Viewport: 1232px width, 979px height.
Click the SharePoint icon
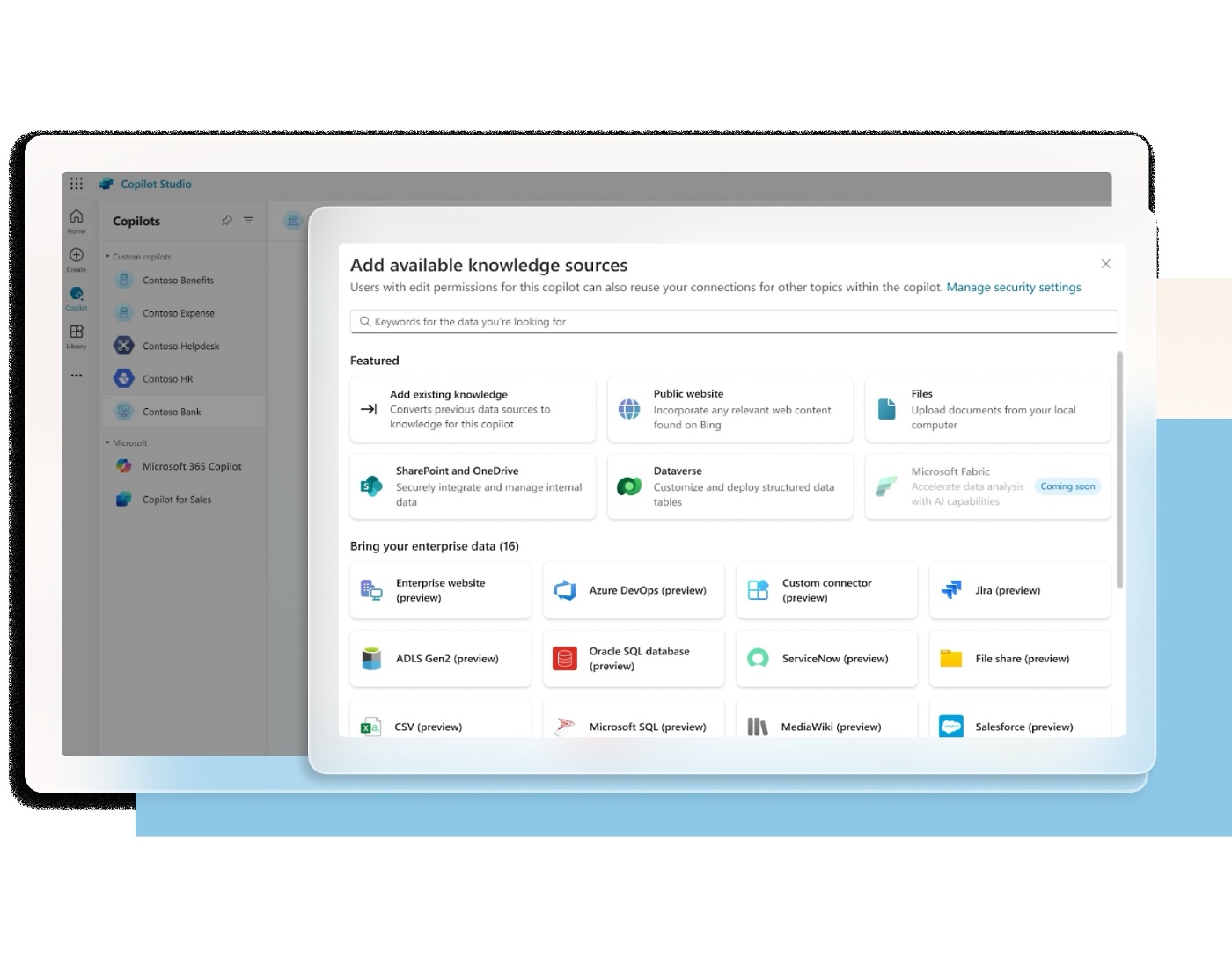(x=371, y=486)
